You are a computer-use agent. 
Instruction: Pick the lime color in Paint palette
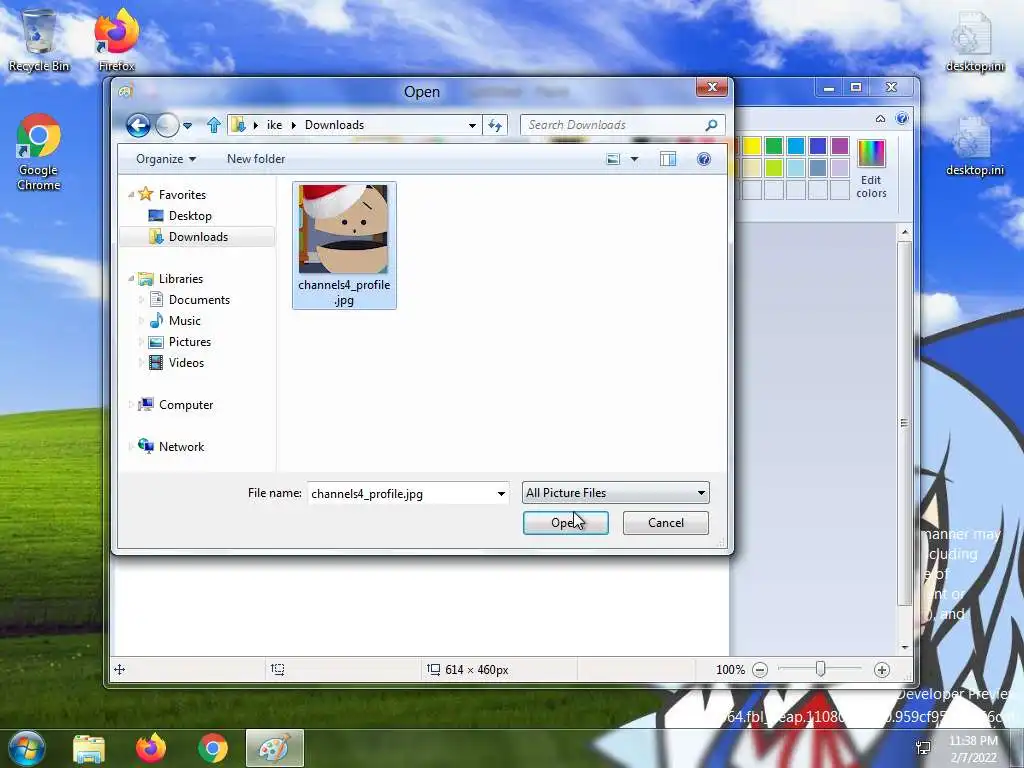click(x=774, y=168)
